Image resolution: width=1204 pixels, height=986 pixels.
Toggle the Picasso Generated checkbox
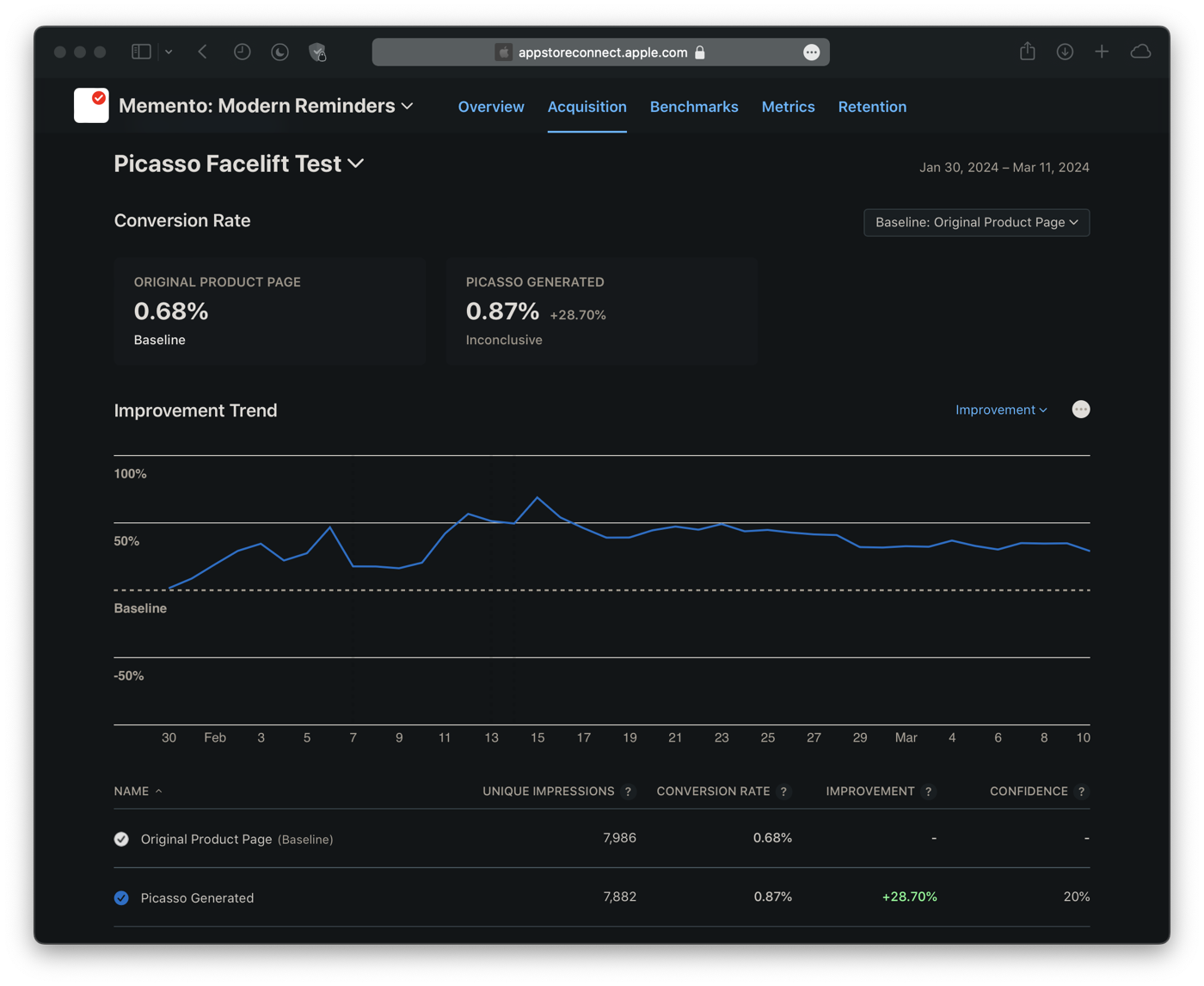(121, 898)
